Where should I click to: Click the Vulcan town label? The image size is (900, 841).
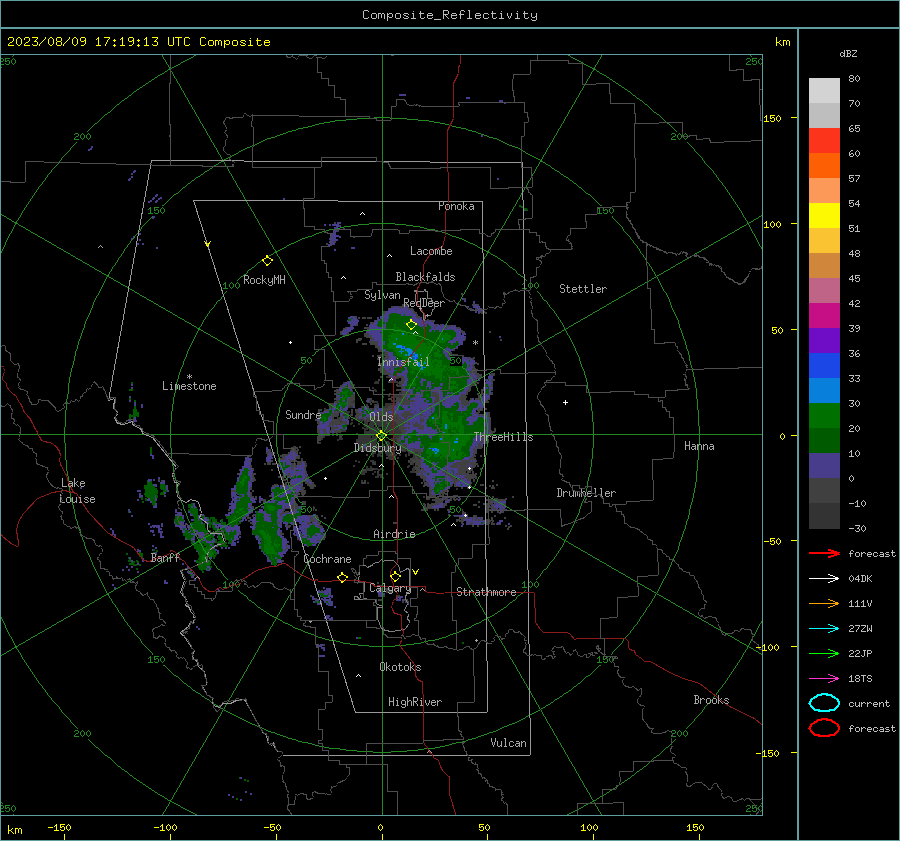[508, 743]
